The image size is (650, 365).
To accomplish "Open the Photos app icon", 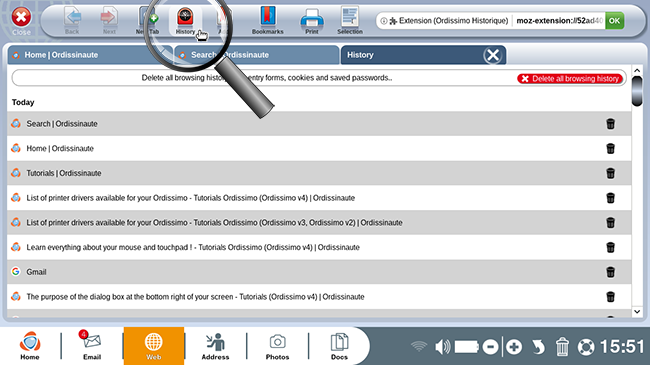I will [x=277, y=346].
